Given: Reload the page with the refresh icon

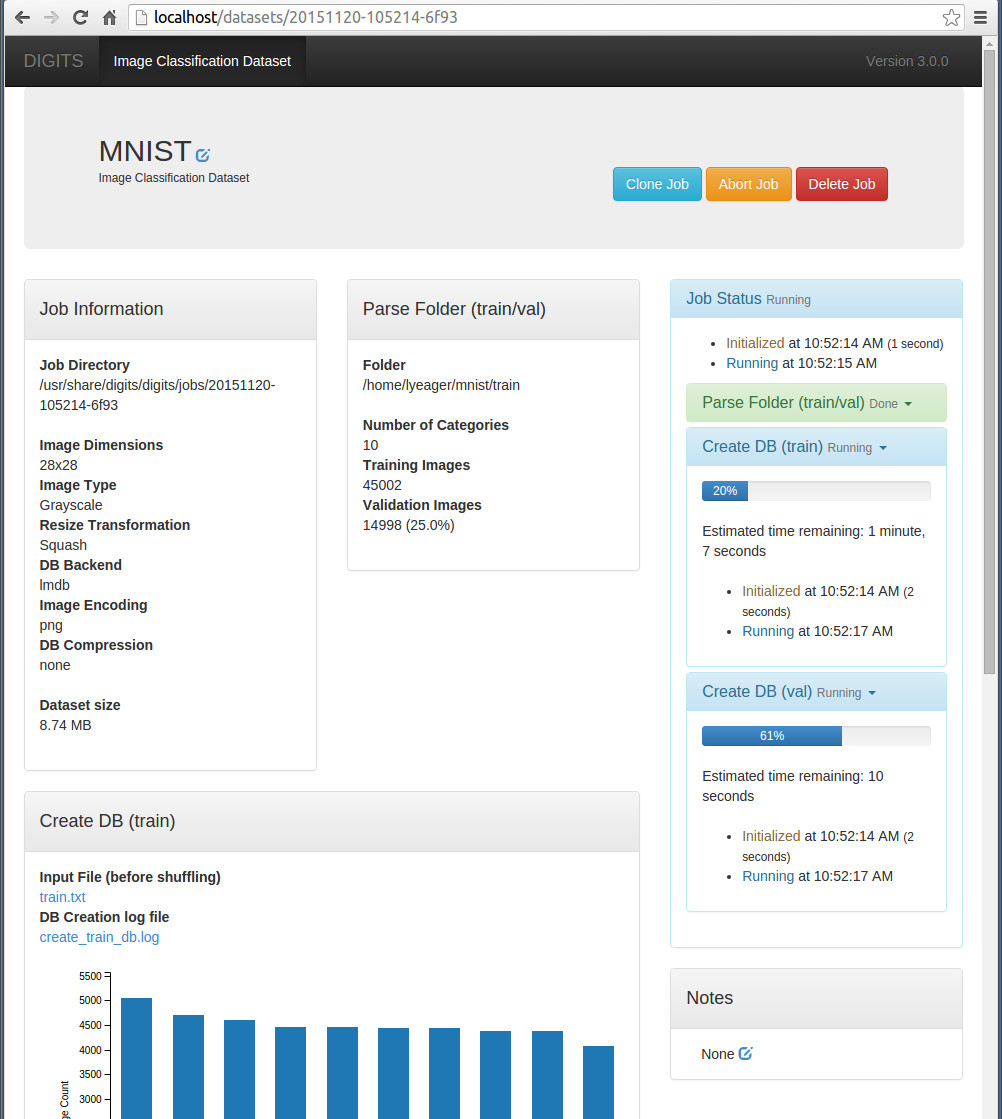Looking at the screenshot, I should [x=81, y=17].
